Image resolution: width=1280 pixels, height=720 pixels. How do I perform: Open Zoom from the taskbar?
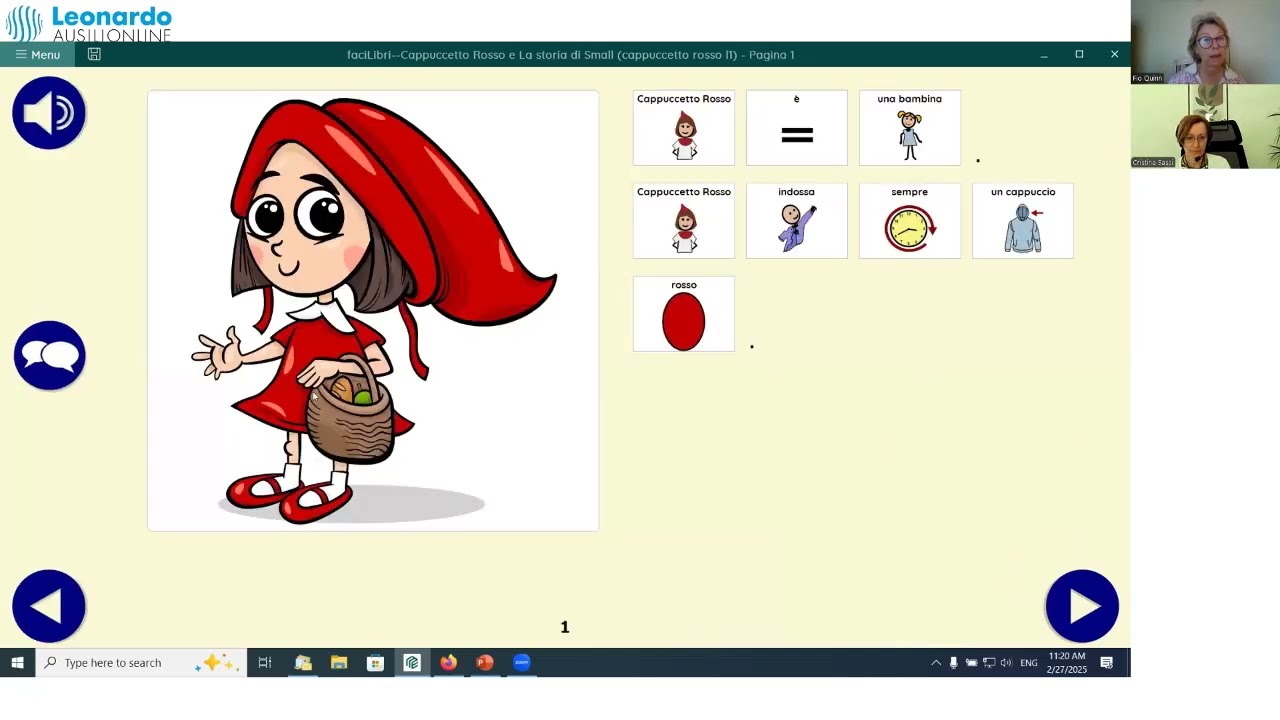(521, 662)
